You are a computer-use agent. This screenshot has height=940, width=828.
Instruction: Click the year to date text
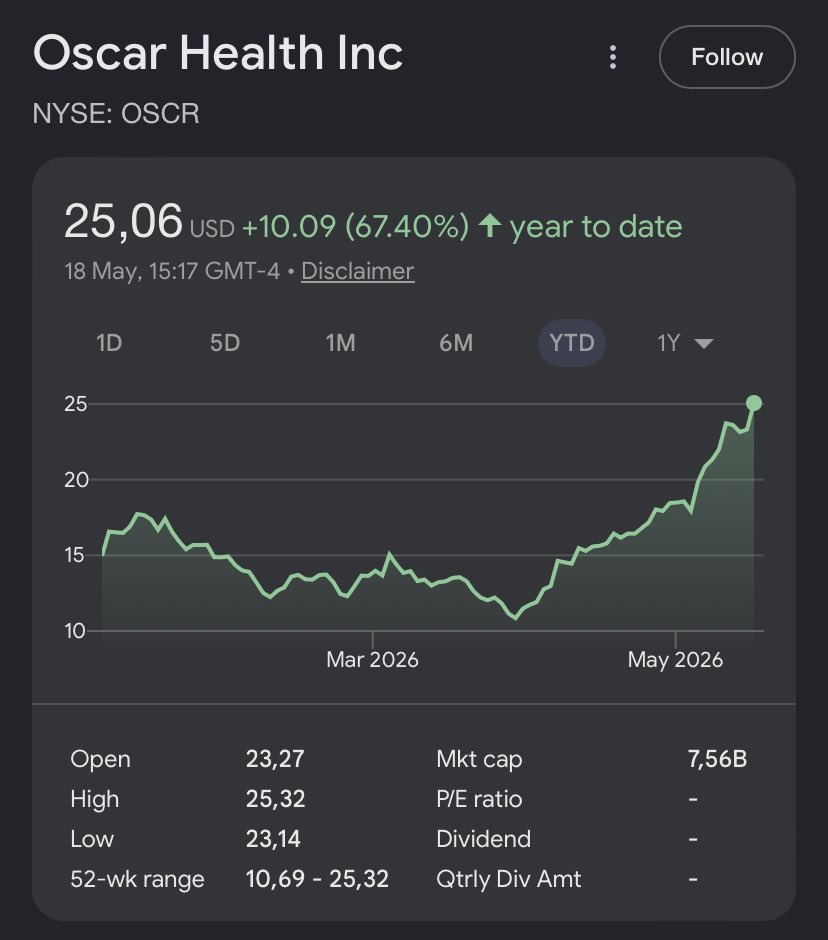[x=596, y=227]
